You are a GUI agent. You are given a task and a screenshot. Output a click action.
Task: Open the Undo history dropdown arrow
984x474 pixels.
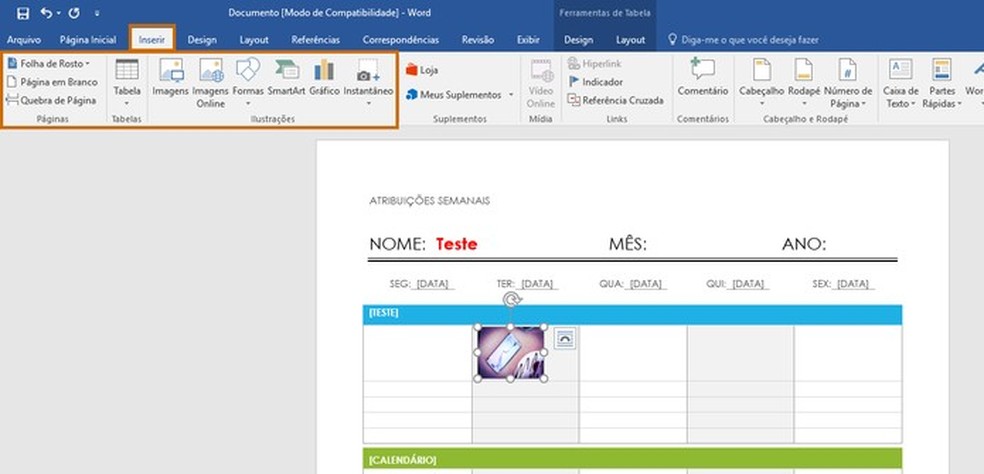[58, 13]
